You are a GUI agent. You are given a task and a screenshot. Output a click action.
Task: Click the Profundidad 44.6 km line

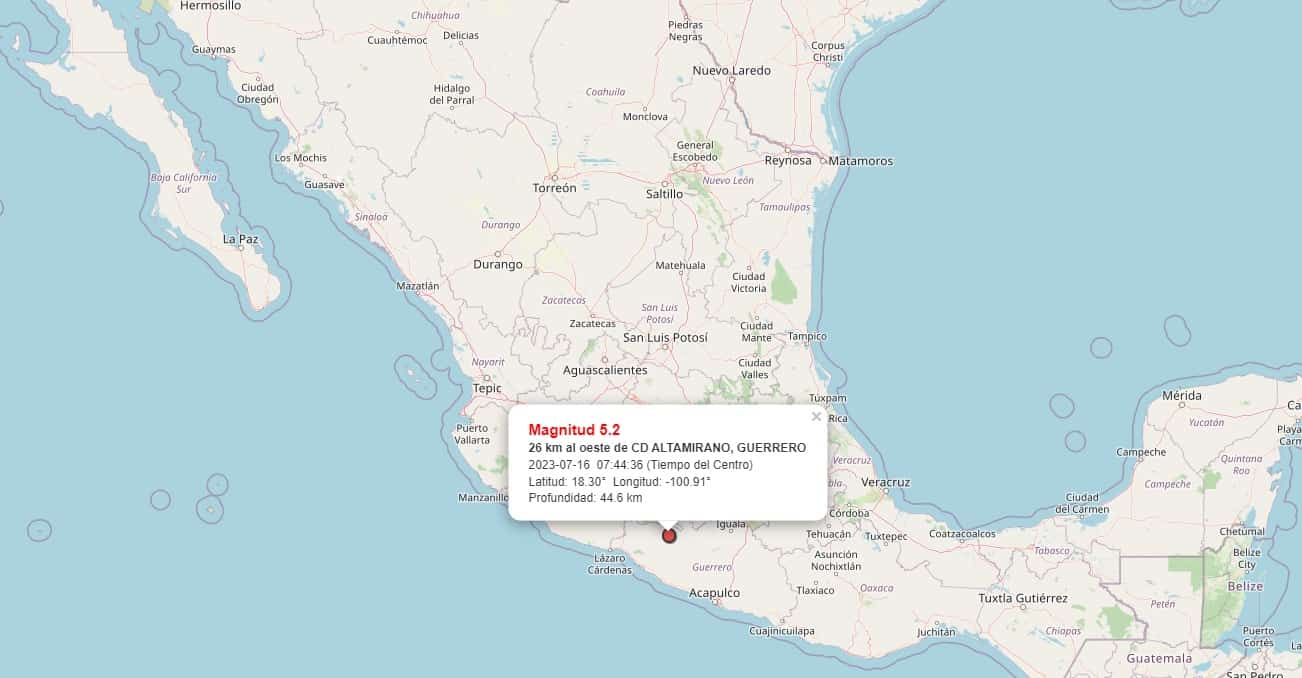point(585,497)
